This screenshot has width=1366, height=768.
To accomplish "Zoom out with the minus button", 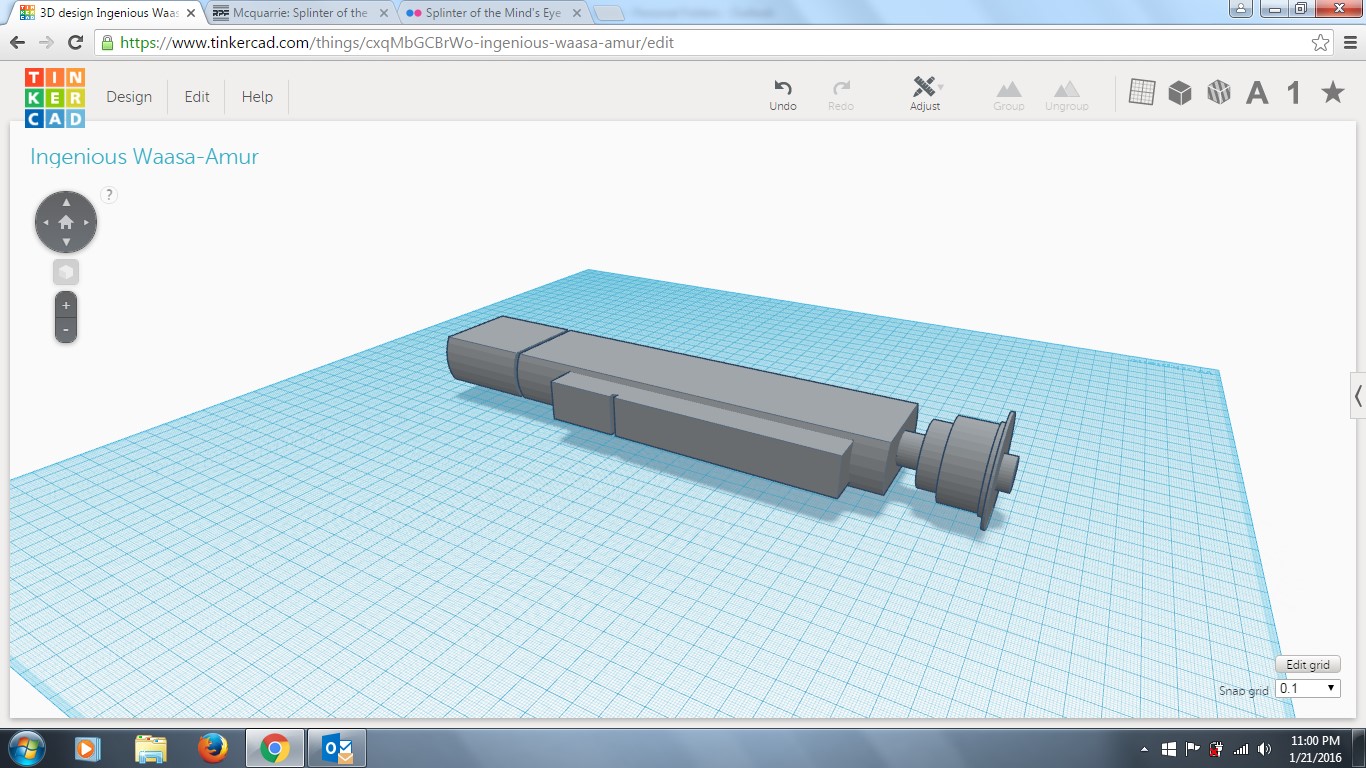I will point(66,330).
